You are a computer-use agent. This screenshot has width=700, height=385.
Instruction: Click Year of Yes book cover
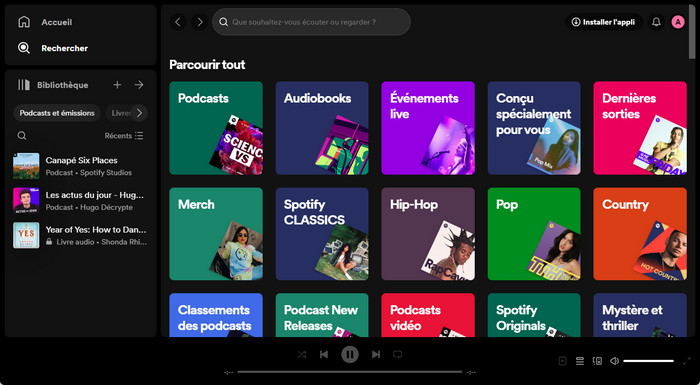tap(26, 235)
